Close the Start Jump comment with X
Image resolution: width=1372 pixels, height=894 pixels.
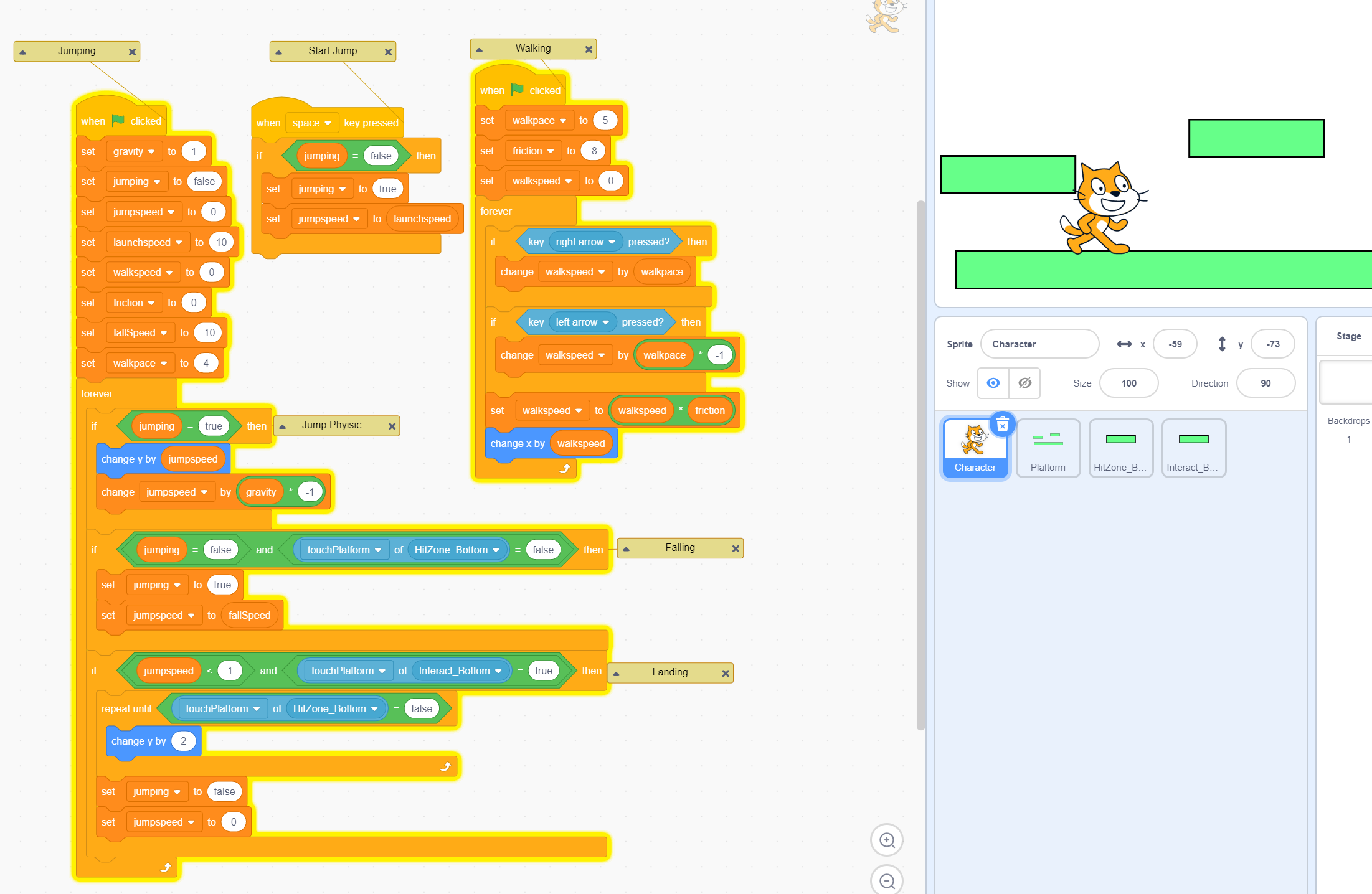pyautogui.click(x=388, y=52)
